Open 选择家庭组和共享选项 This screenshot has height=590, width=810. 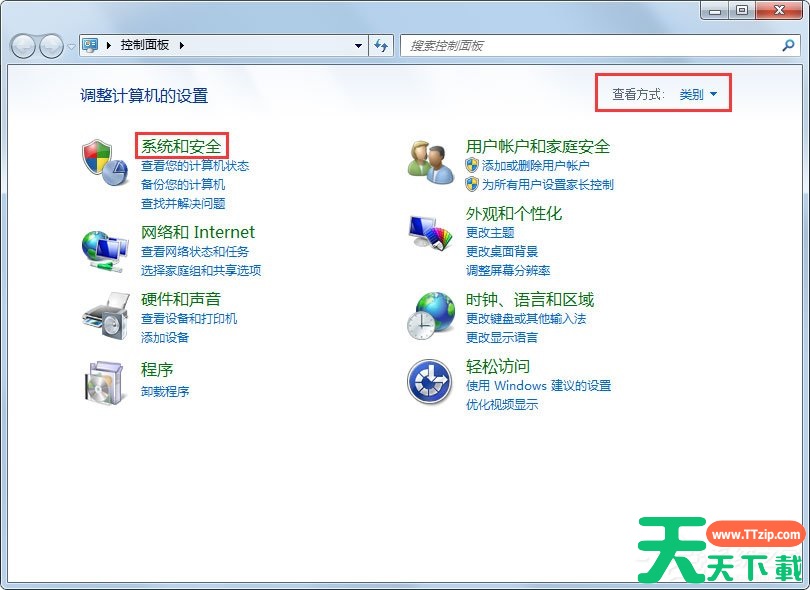[x=201, y=270]
